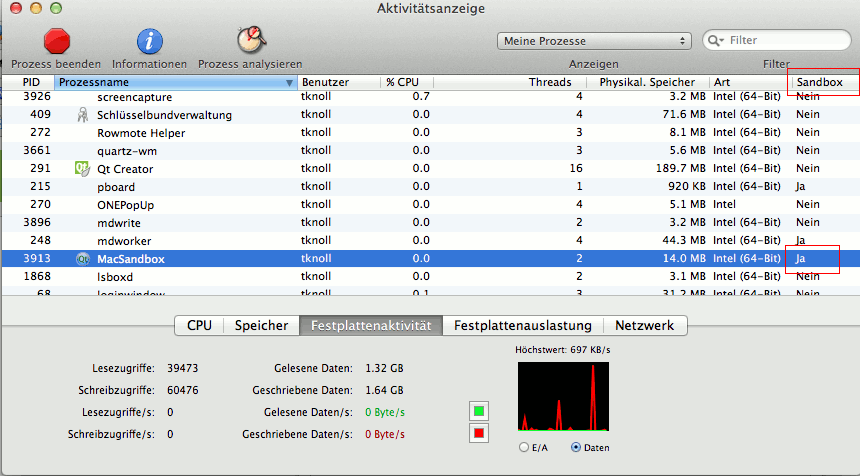Switch to the CPU tab

pyautogui.click(x=199, y=325)
